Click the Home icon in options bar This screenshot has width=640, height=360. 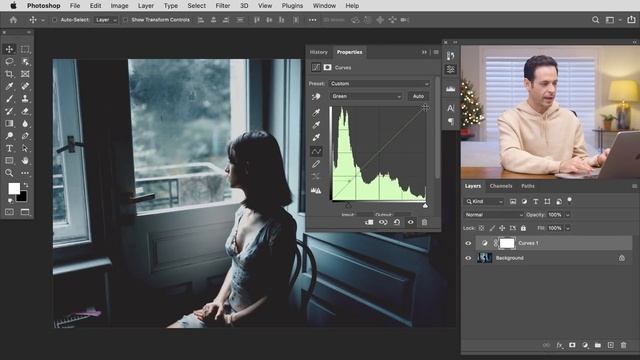pos(13,20)
